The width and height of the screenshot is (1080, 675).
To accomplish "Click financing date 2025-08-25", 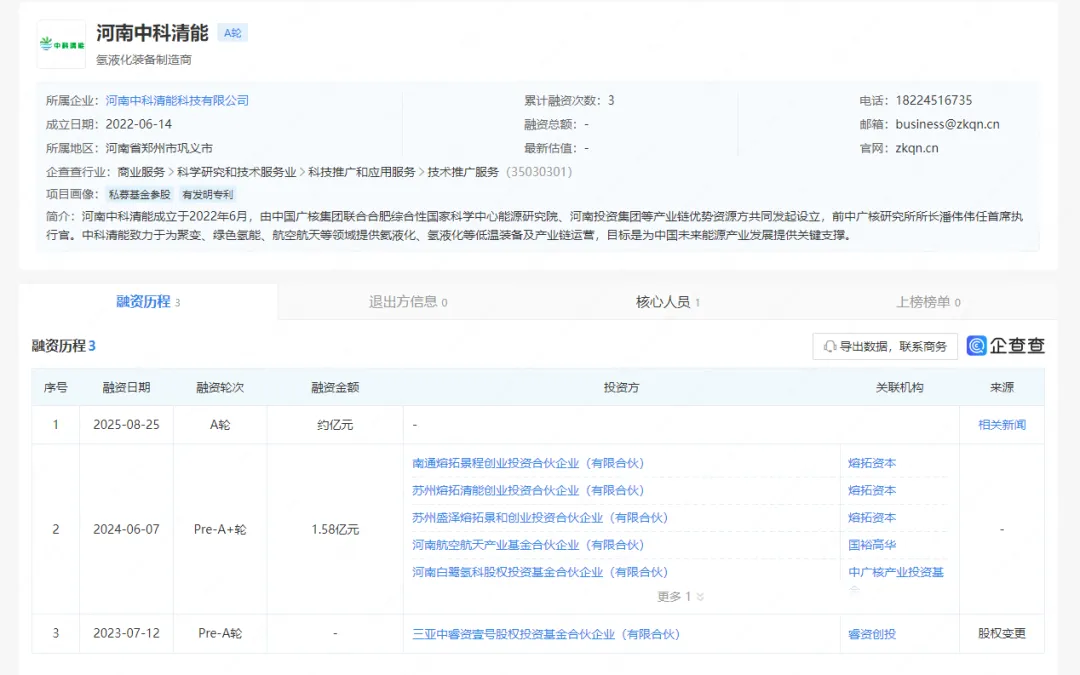I will (x=126, y=425).
